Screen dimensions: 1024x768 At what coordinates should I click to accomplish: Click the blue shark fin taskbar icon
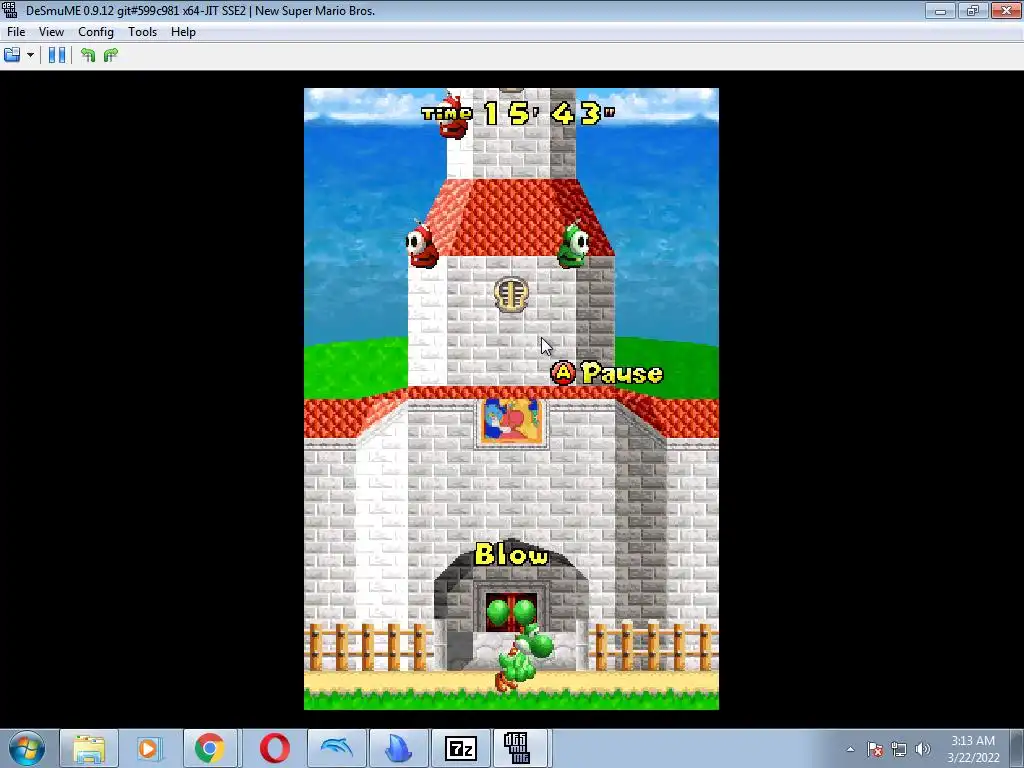tap(398, 748)
